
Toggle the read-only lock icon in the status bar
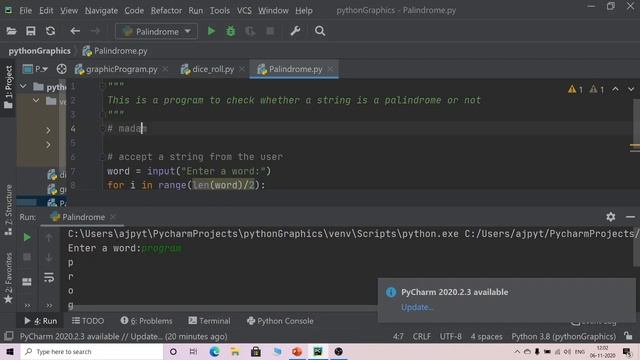(629, 336)
